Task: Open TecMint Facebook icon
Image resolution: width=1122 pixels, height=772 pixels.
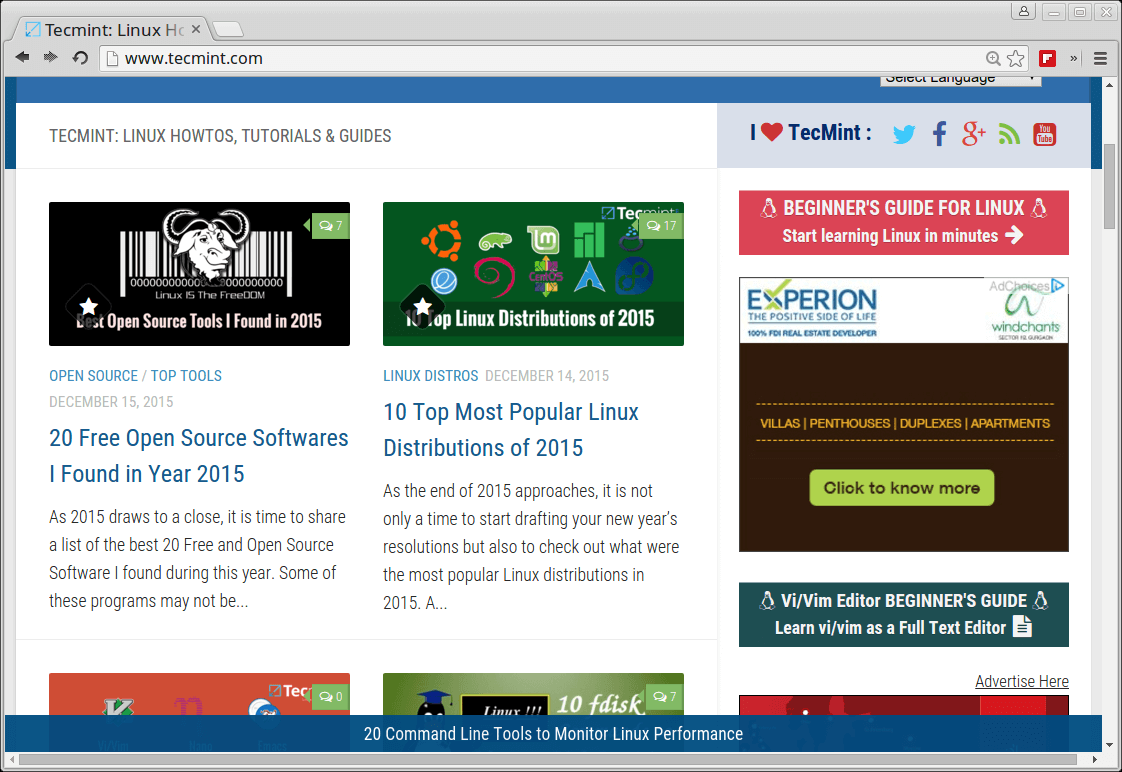Action: pos(940,134)
